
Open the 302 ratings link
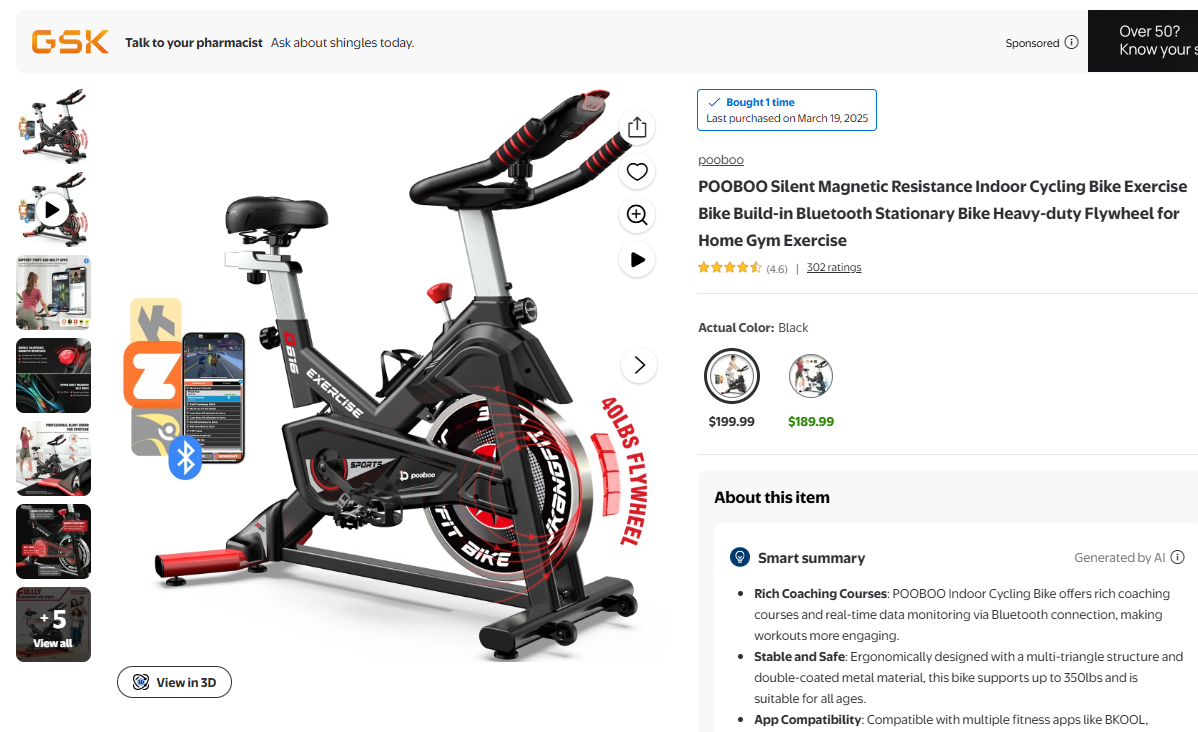pos(834,267)
